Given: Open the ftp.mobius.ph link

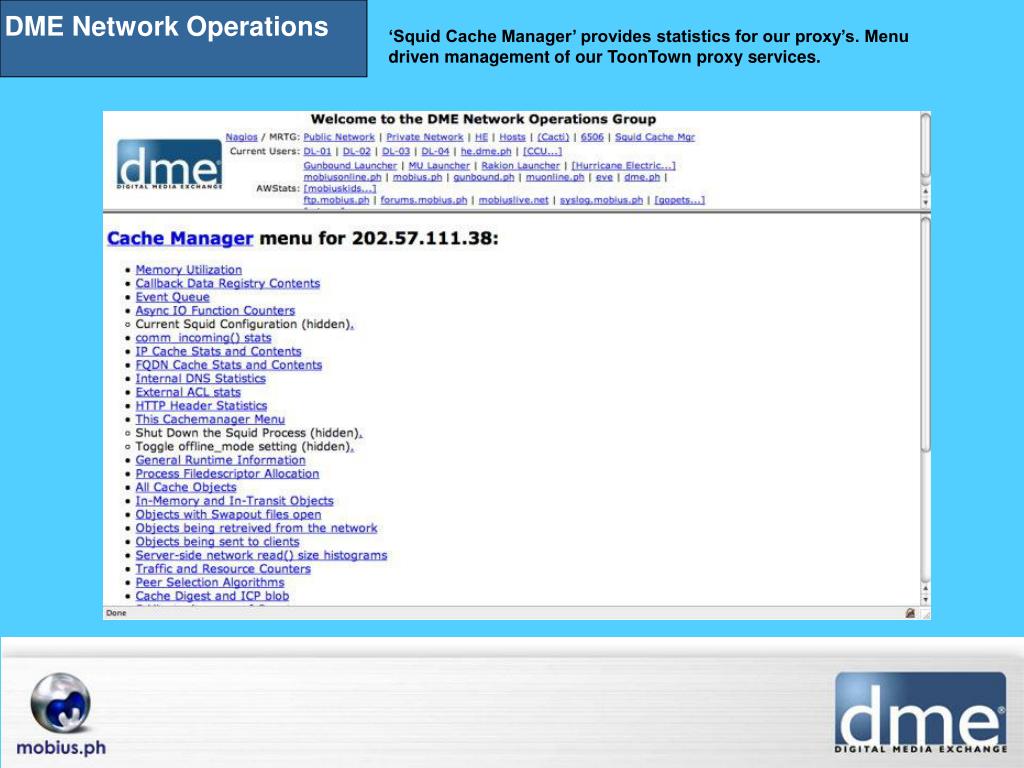Looking at the screenshot, I should pyautogui.click(x=336, y=200).
